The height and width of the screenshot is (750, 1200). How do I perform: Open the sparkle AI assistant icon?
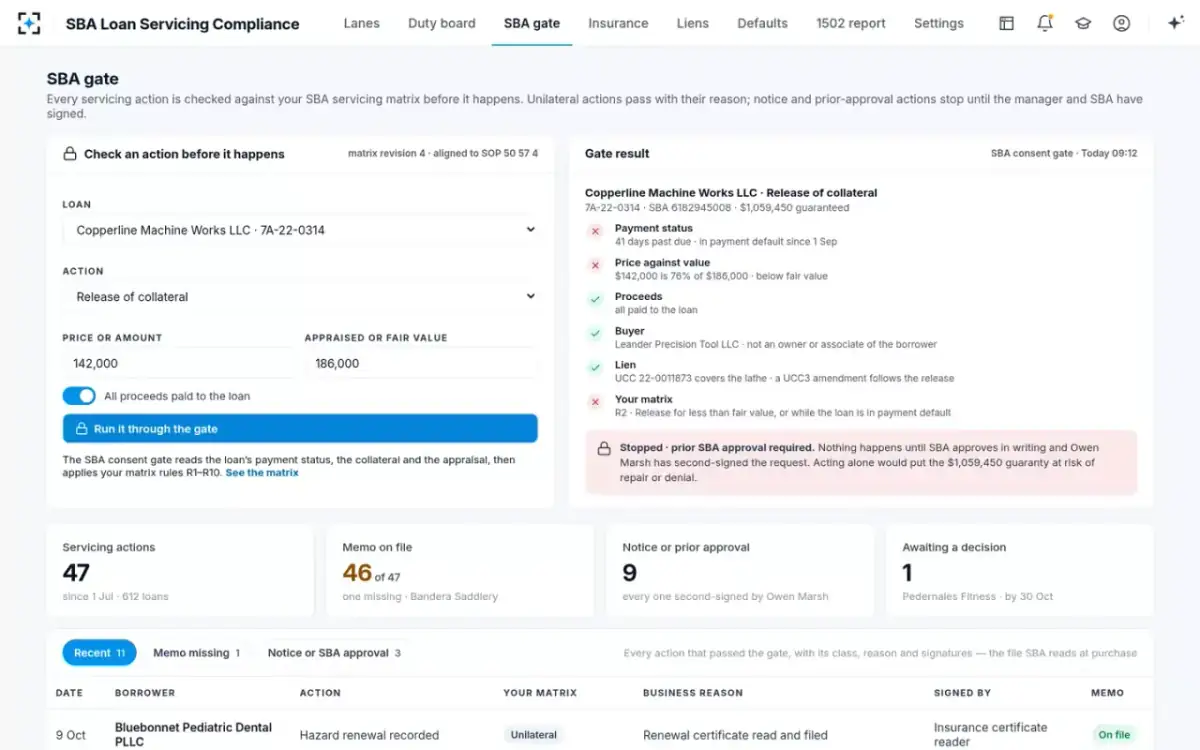1176,23
